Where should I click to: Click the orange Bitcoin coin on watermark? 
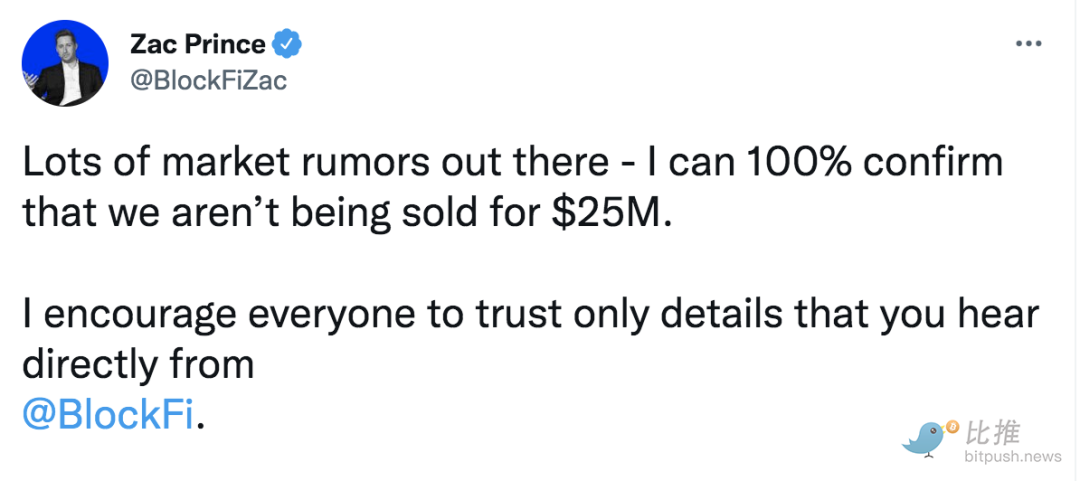[953, 428]
